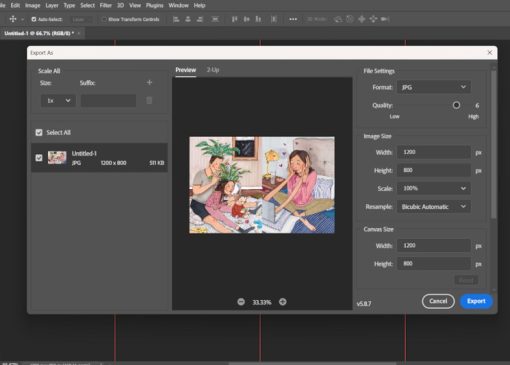This screenshot has width=510, height=365.
Task: Adjust the Quality slider handle
Action: [x=456, y=105]
